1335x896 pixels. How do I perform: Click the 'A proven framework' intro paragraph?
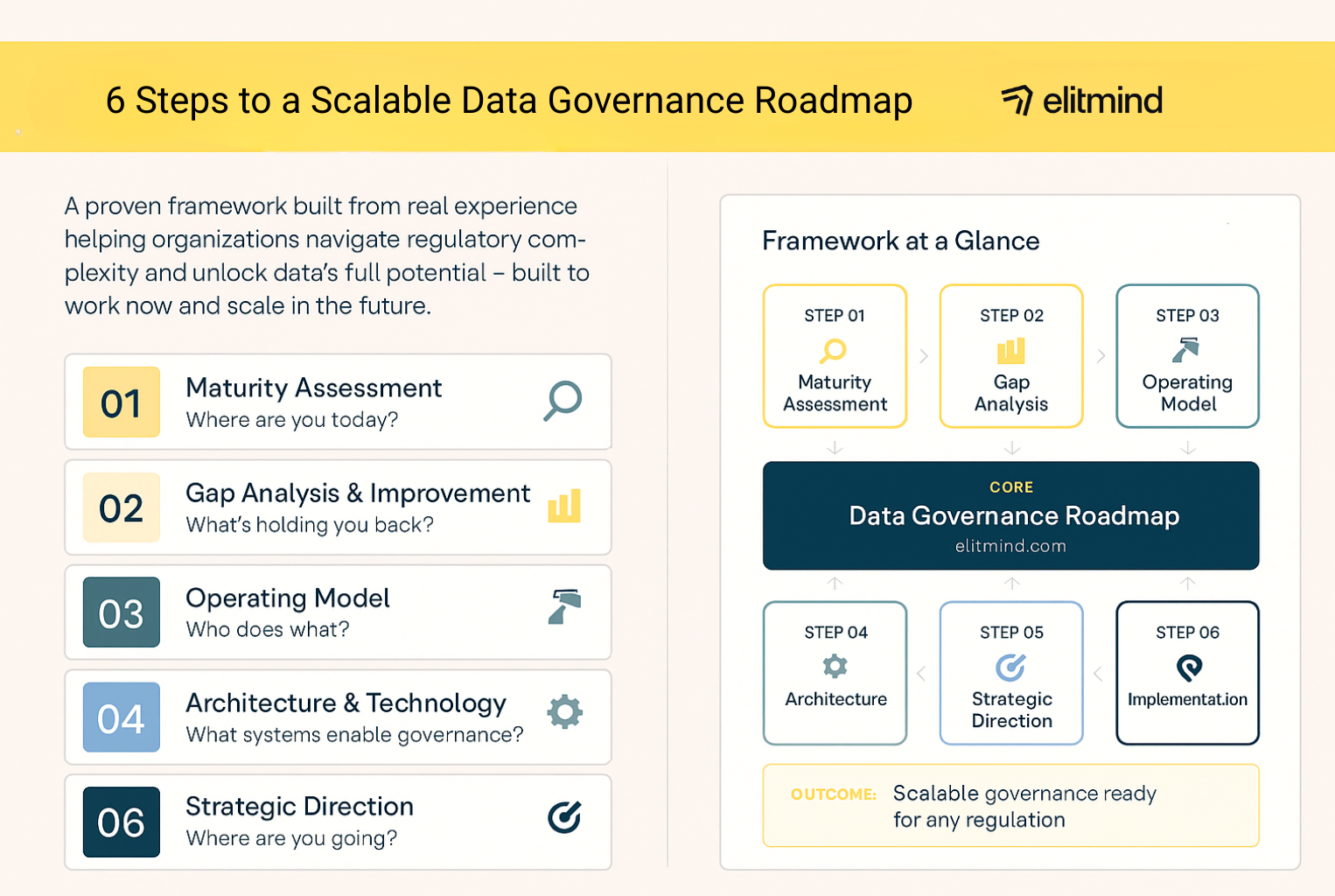click(327, 255)
